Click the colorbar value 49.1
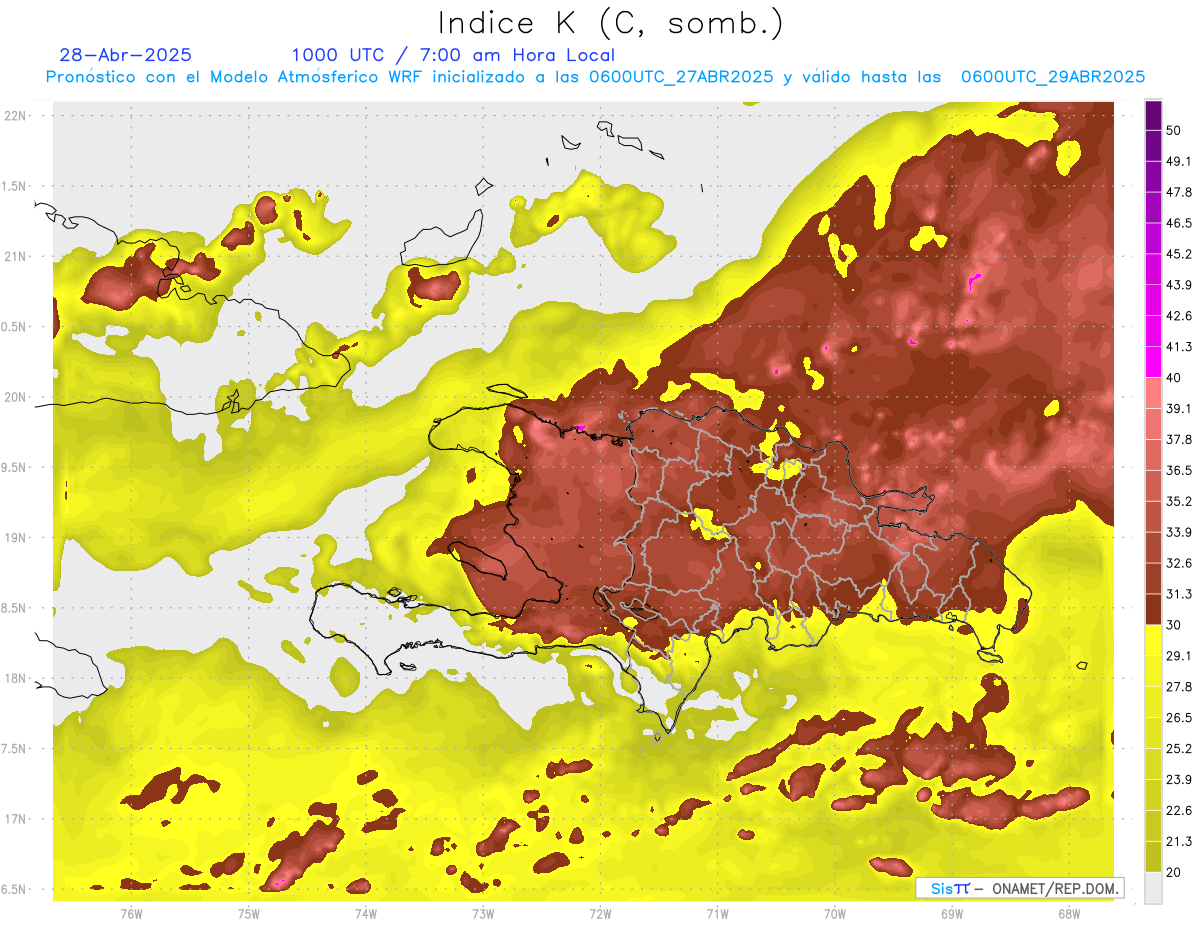This screenshot has width=1200, height=927. click(x=1179, y=161)
